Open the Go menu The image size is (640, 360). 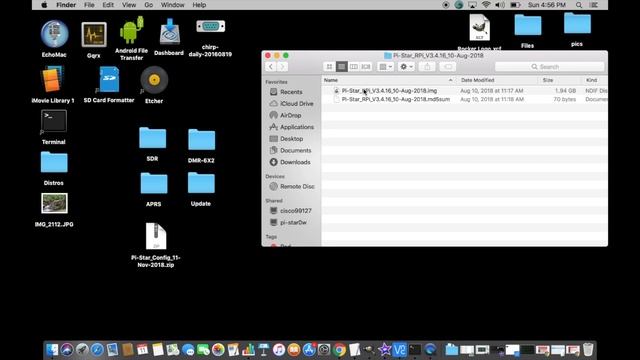click(x=149, y=5)
